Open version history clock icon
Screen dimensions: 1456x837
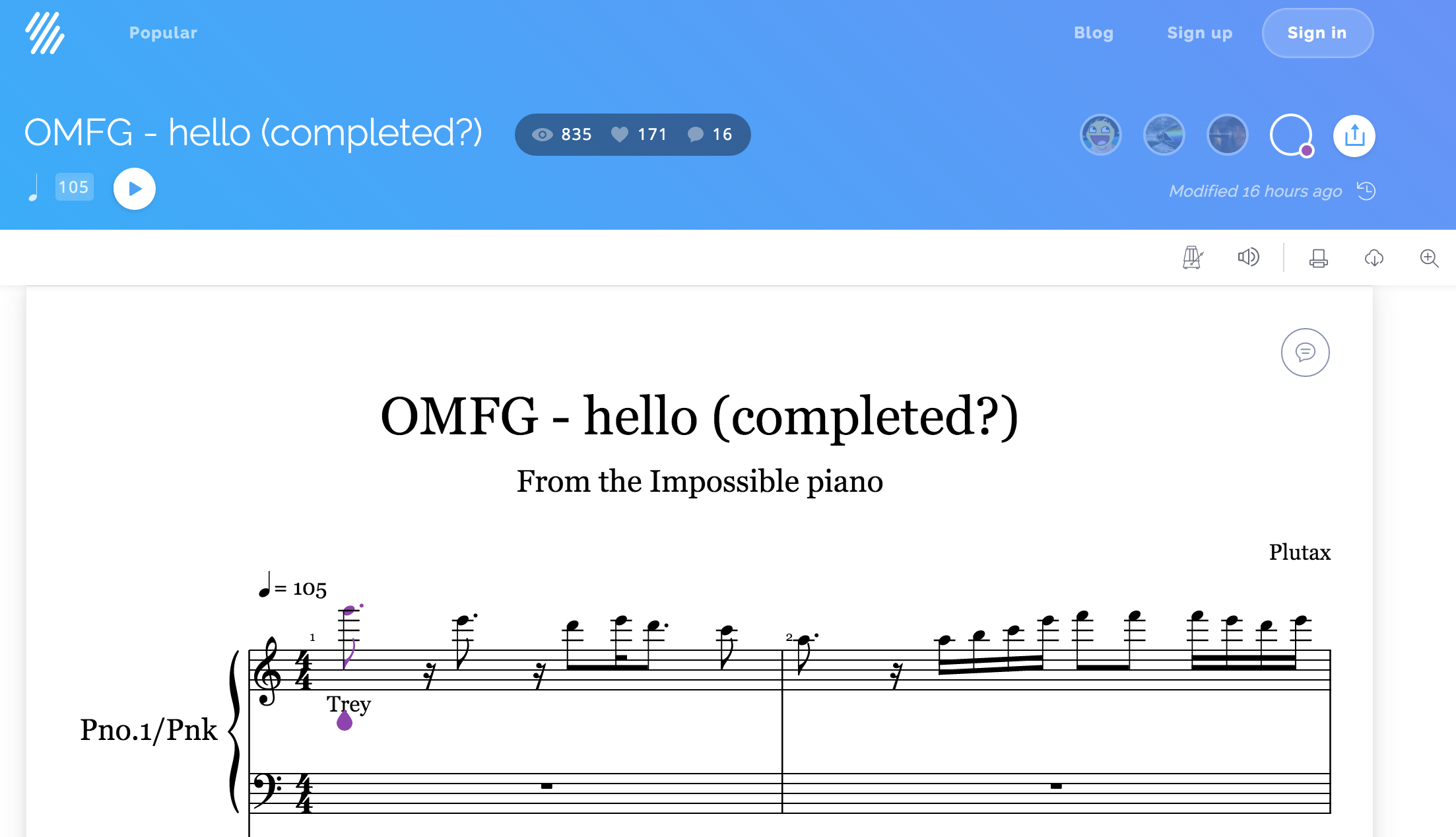pos(1366,191)
